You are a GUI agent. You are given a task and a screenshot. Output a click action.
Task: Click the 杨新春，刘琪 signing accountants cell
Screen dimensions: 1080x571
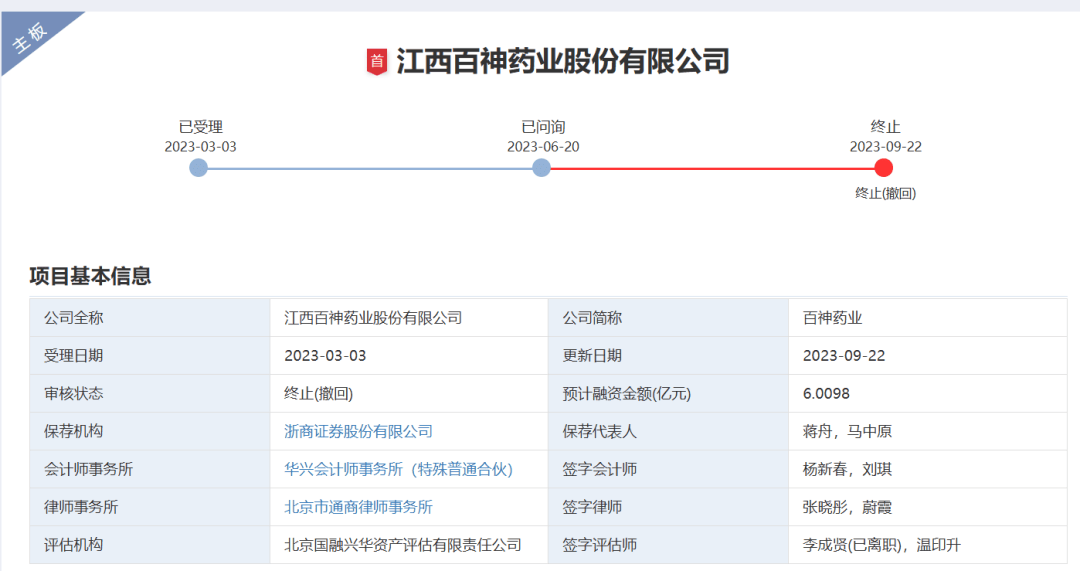click(847, 470)
